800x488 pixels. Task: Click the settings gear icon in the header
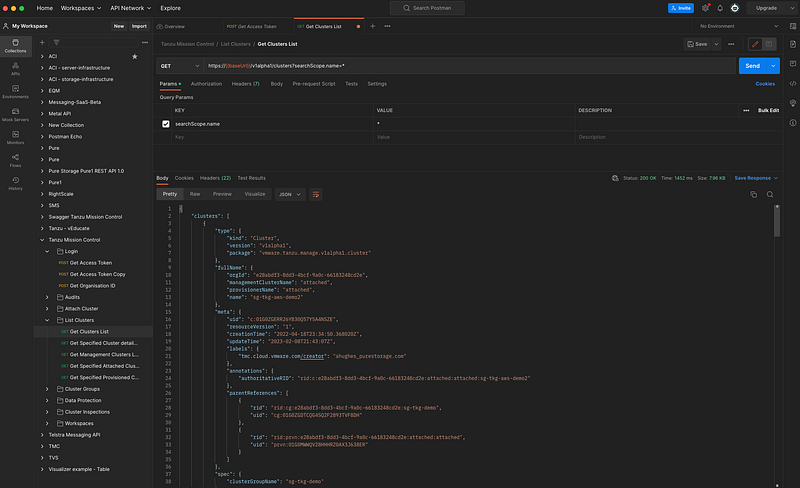pyautogui.click(x=706, y=8)
